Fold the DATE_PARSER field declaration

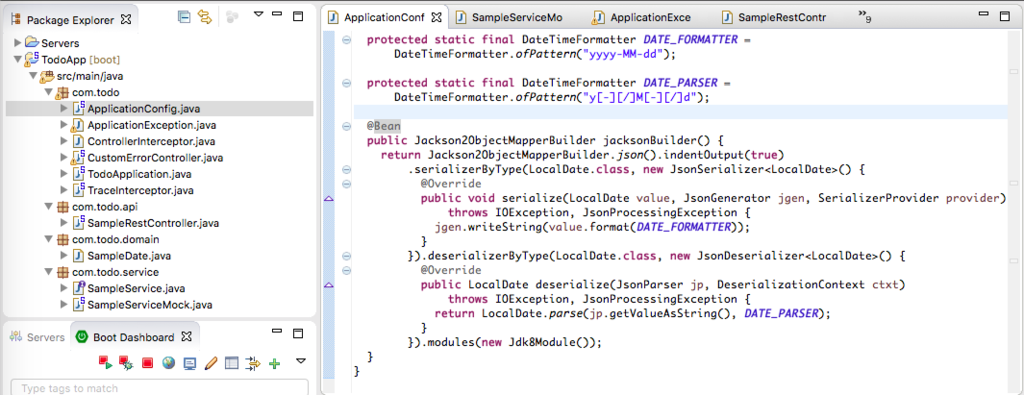point(347,83)
